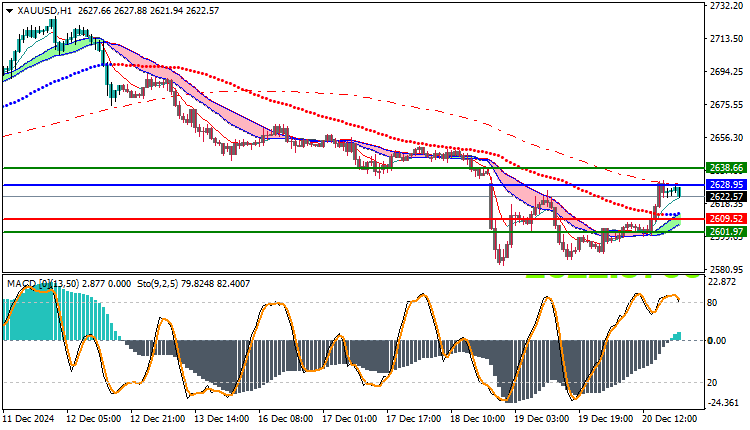The width and height of the screenshot is (750, 430).
Task: Click the red 2609.52 price label
Action: coord(726,219)
